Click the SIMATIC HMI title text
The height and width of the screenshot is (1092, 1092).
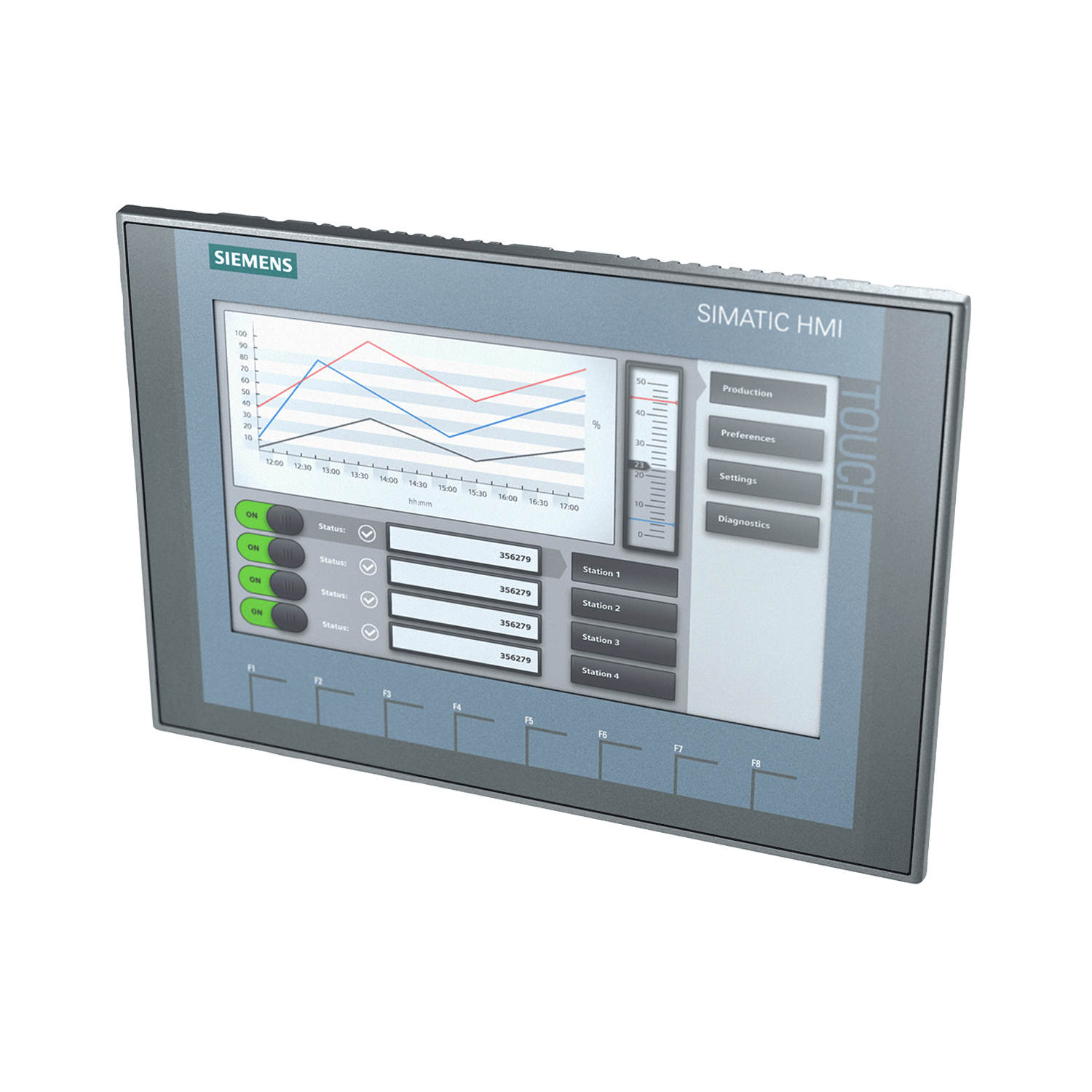769,321
